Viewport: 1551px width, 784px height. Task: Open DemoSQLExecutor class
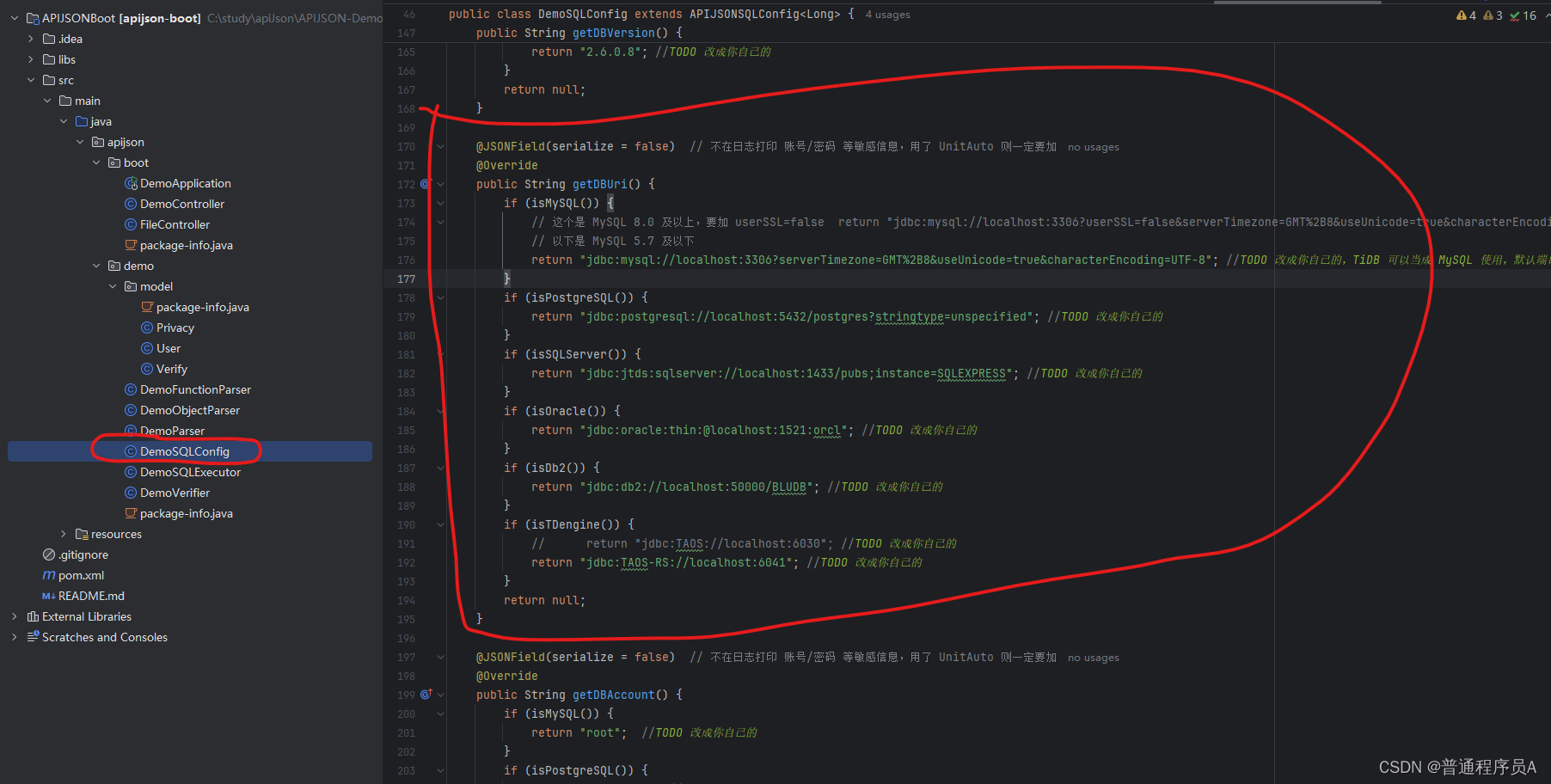tap(191, 472)
